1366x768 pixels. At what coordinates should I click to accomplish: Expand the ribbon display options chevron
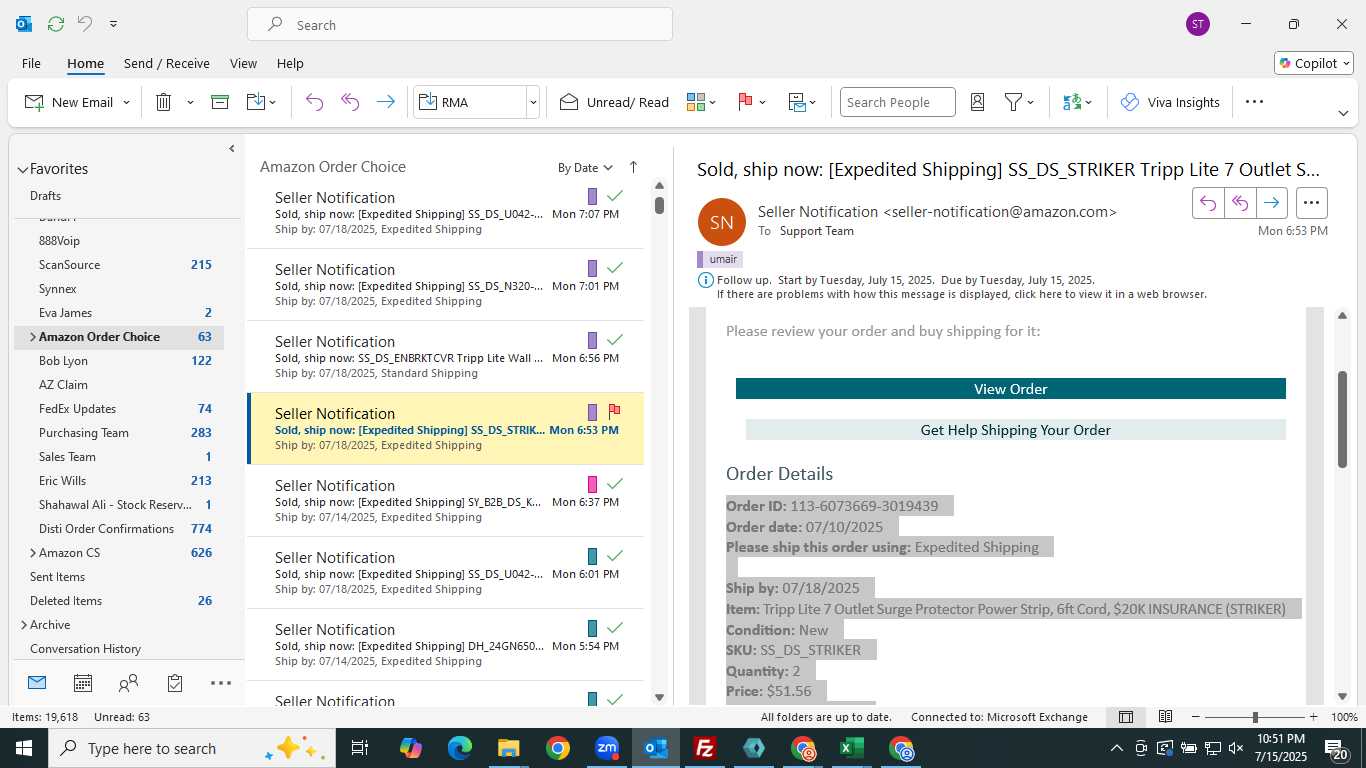click(x=1343, y=113)
